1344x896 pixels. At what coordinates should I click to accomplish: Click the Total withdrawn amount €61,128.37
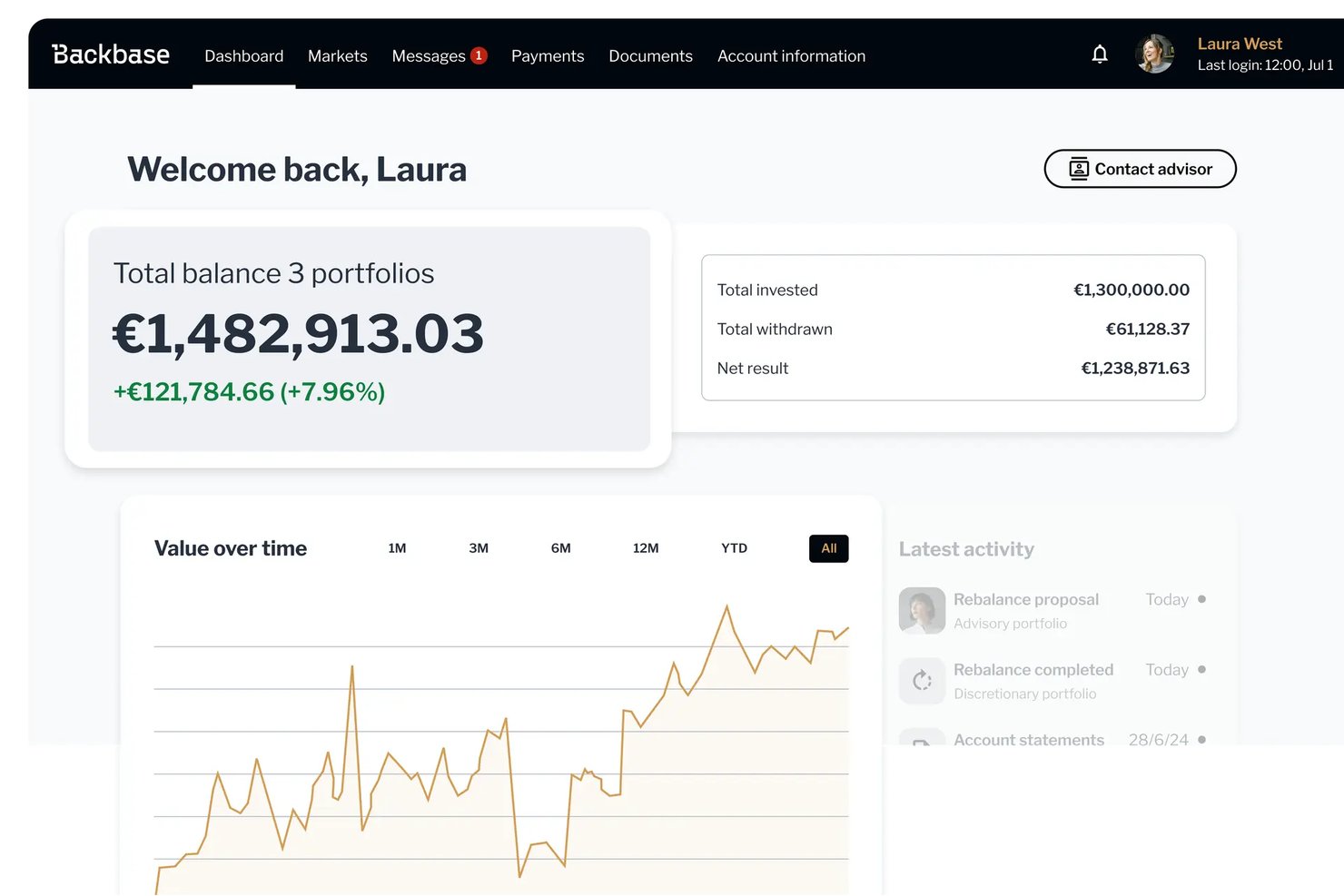click(1148, 329)
